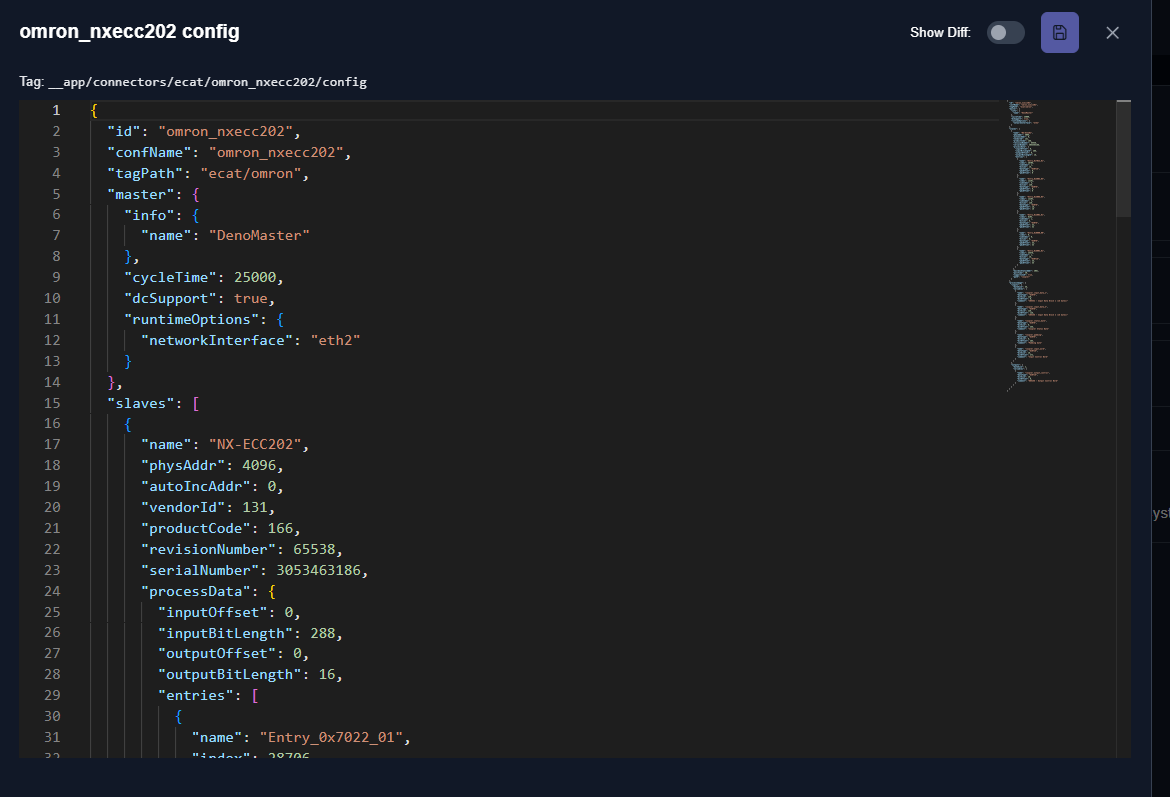Click the "Show Diff:" label text
This screenshot has width=1170, height=797.
pyautogui.click(x=940, y=33)
